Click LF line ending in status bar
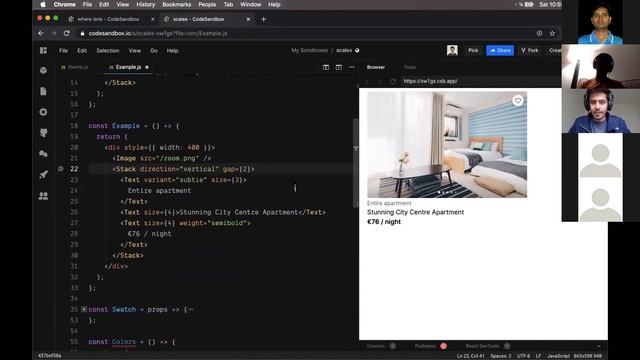Image resolution: width=640 pixels, height=360 pixels. tap(538, 356)
